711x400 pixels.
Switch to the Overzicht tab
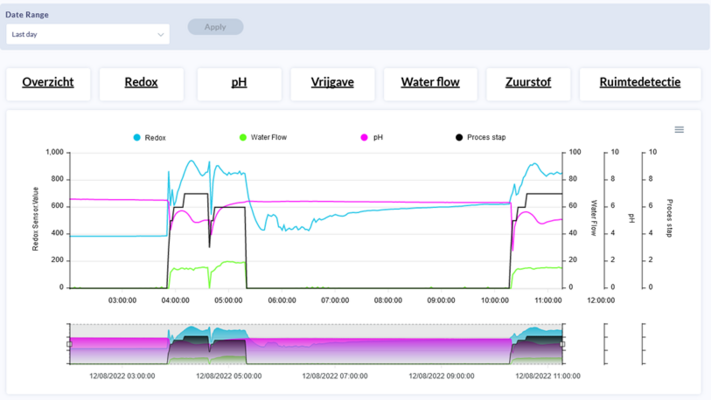(48, 83)
